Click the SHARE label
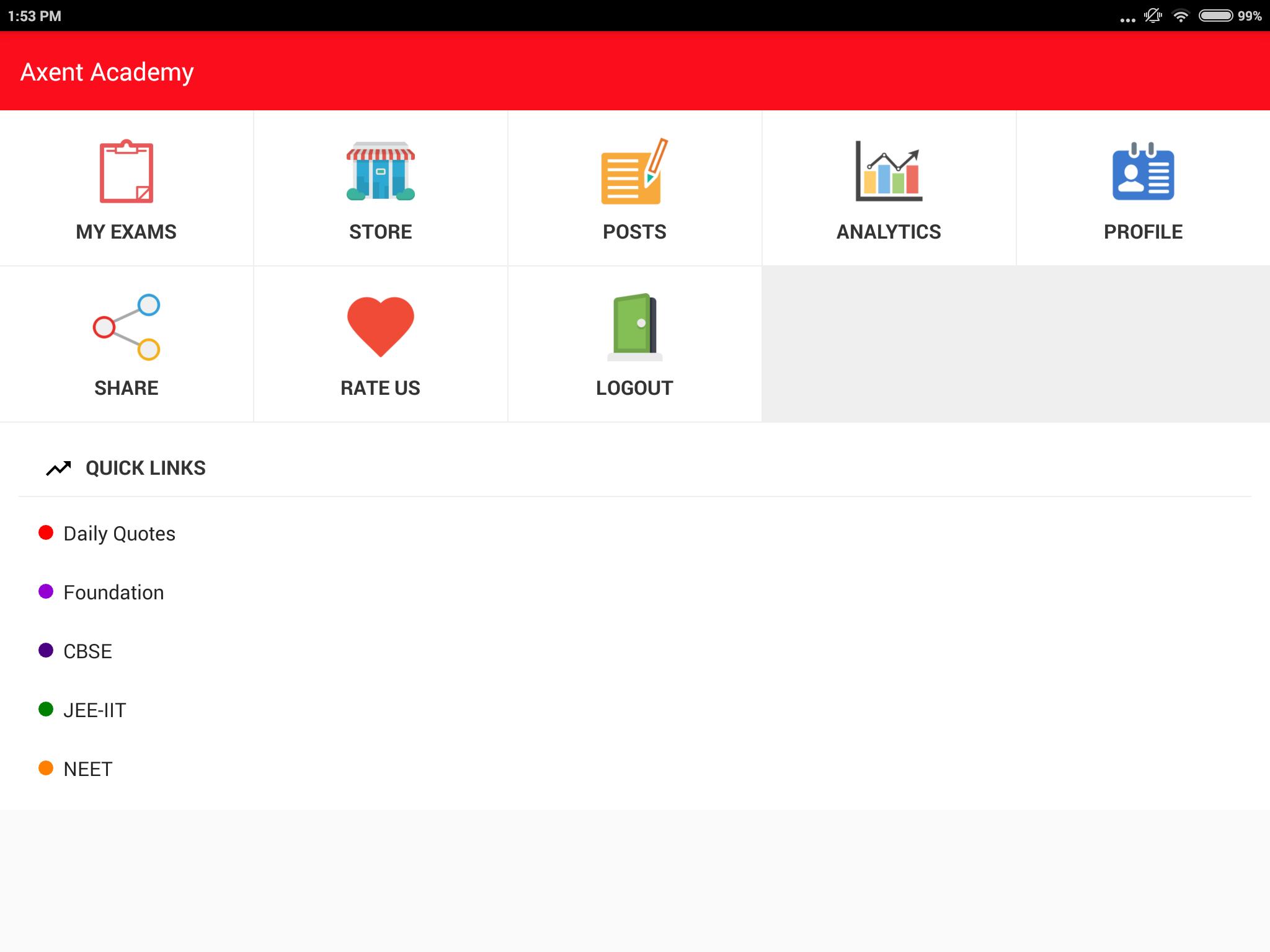1270x952 pixels. coord(127,388)
